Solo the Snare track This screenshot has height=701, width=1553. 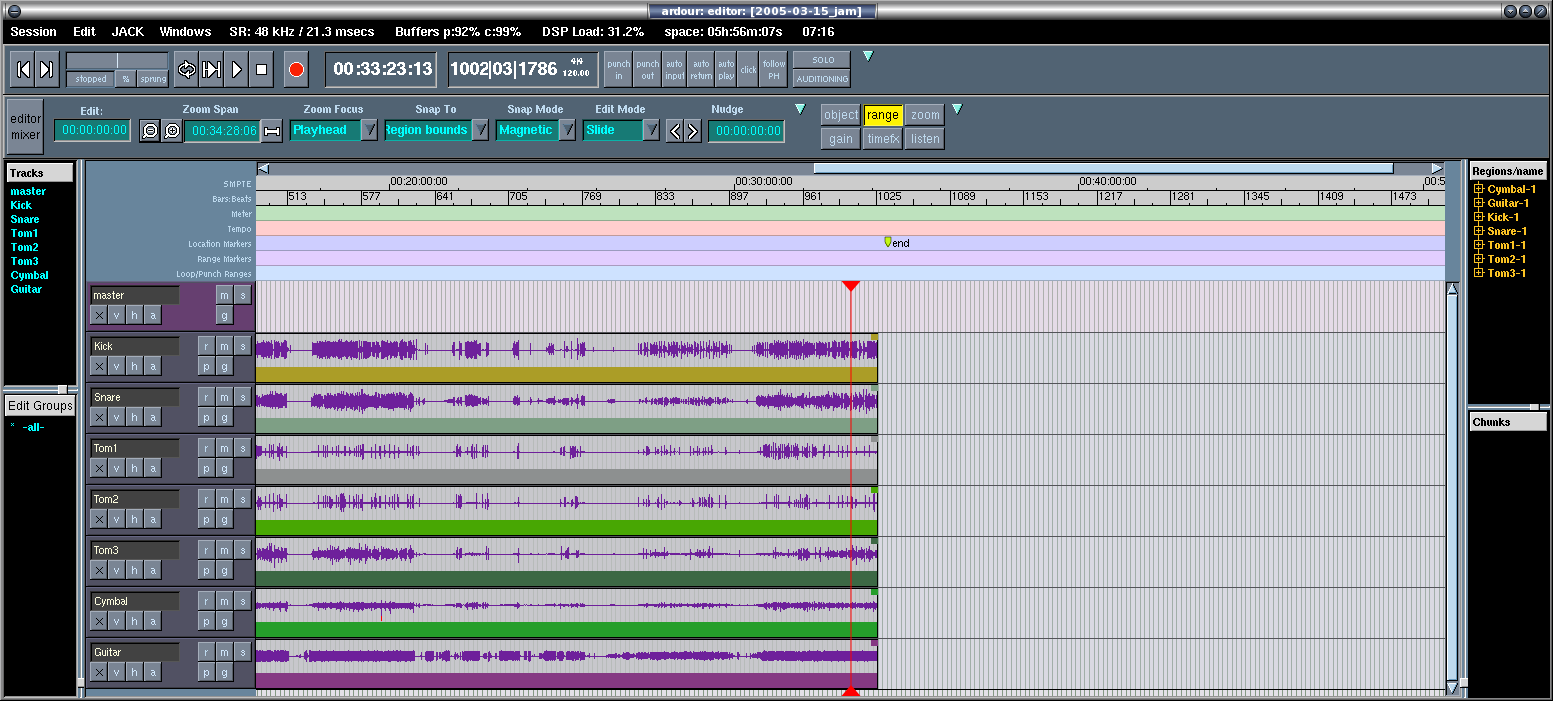(242, 397)
